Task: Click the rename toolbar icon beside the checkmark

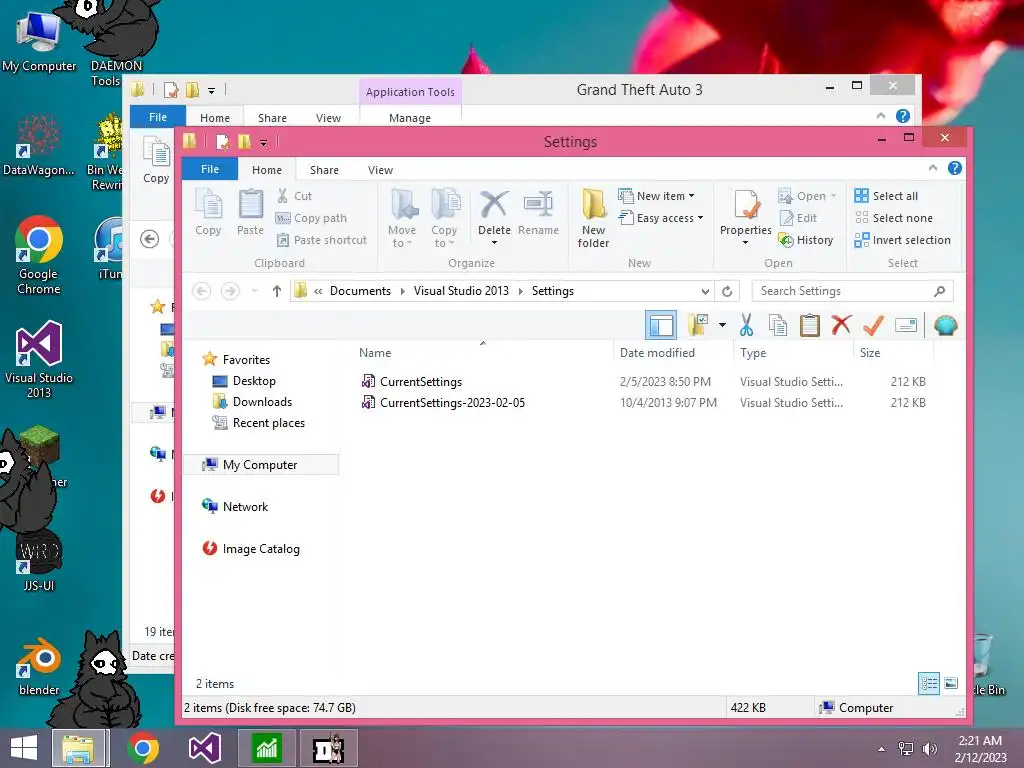Action: pyautogui.click(x=906, y=325)
